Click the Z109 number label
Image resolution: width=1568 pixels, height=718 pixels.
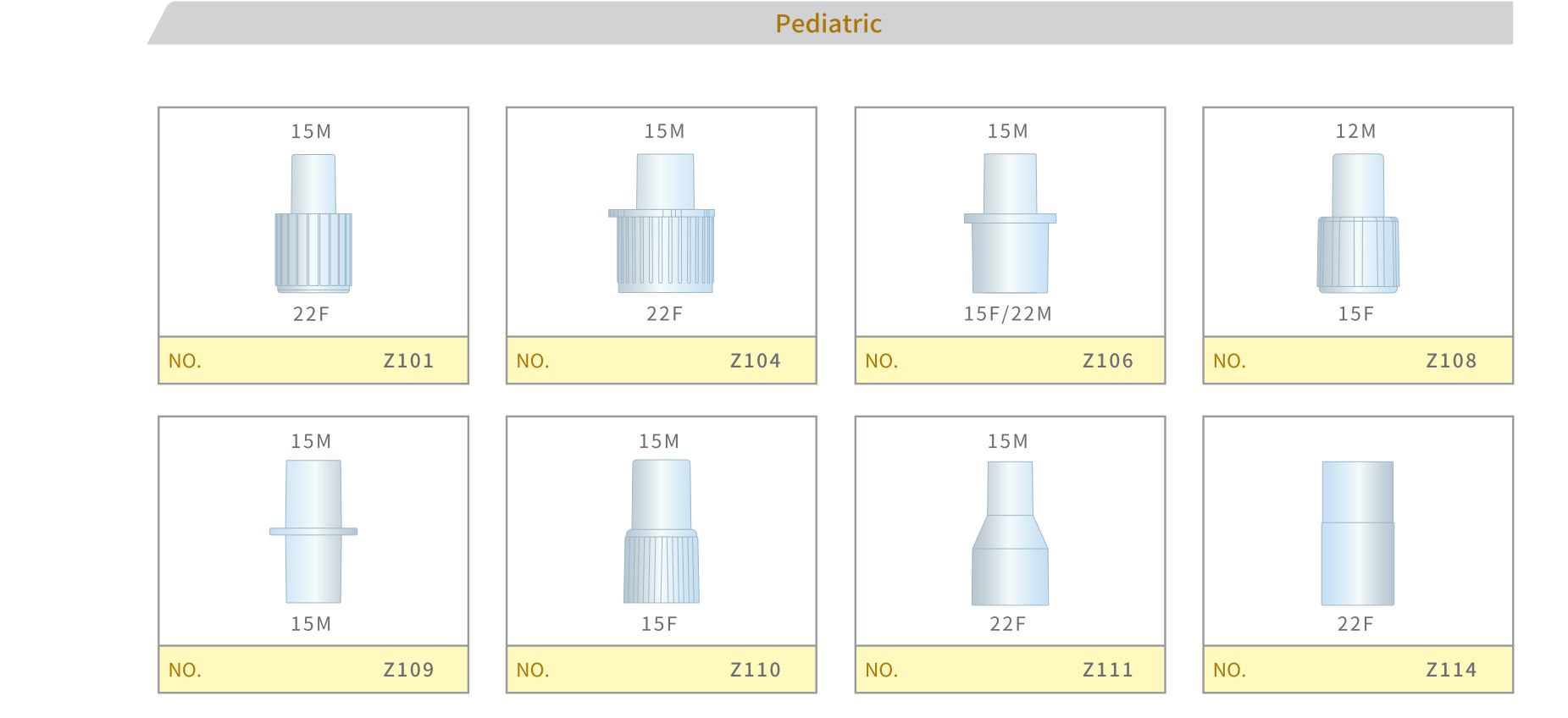[x=408, y=670]
